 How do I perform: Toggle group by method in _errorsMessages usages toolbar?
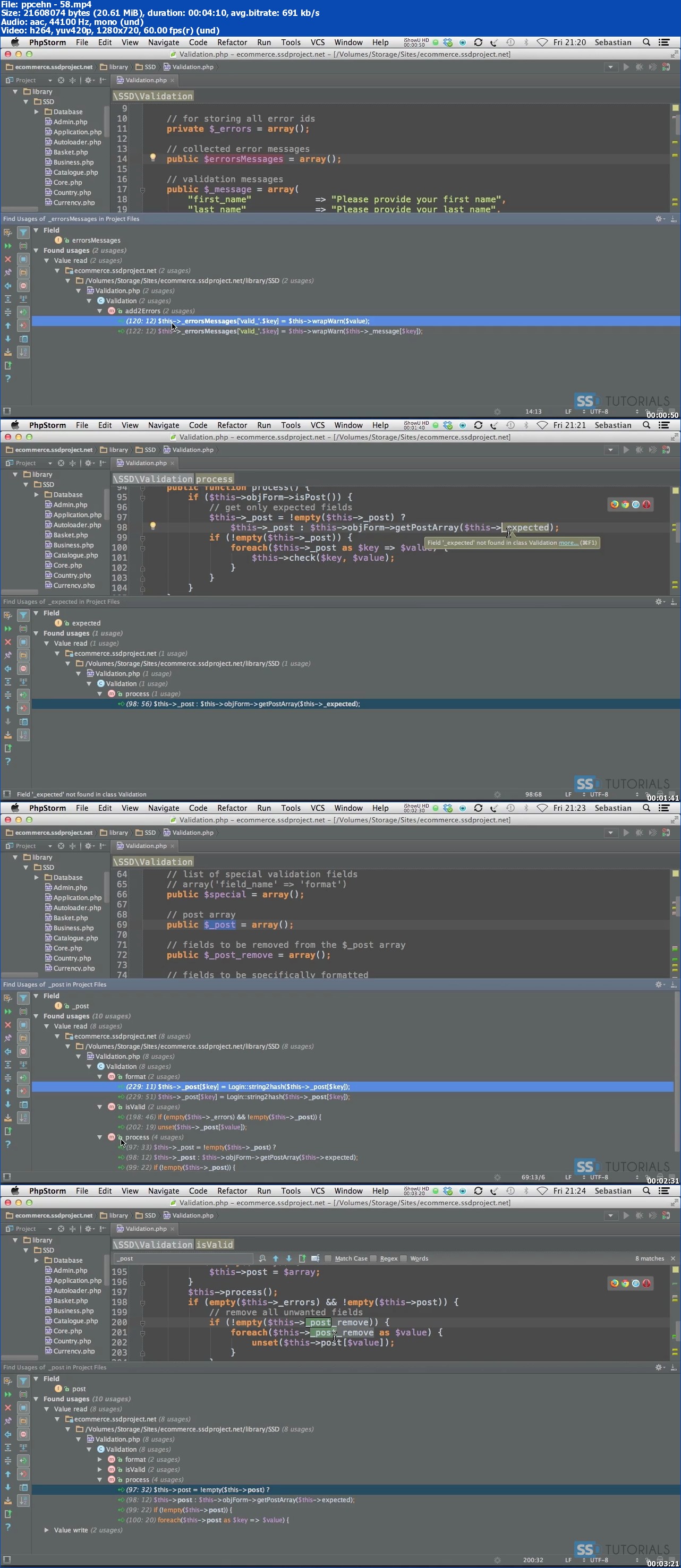[23, 286]
